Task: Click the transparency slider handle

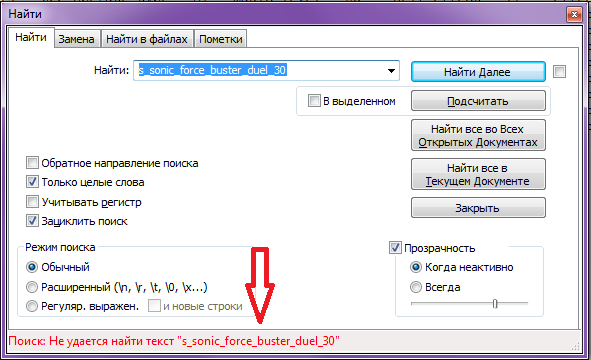Action: [495, 303]
